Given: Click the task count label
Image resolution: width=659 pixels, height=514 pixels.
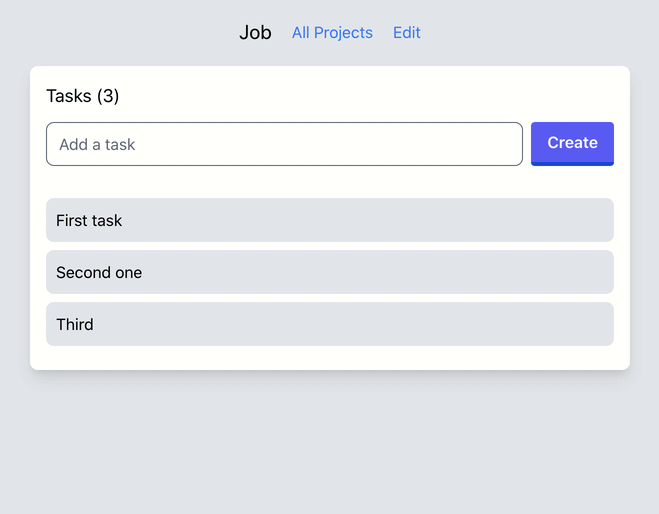Looking at the screenshot, I should pyautogui.click(x=83, y=96).
